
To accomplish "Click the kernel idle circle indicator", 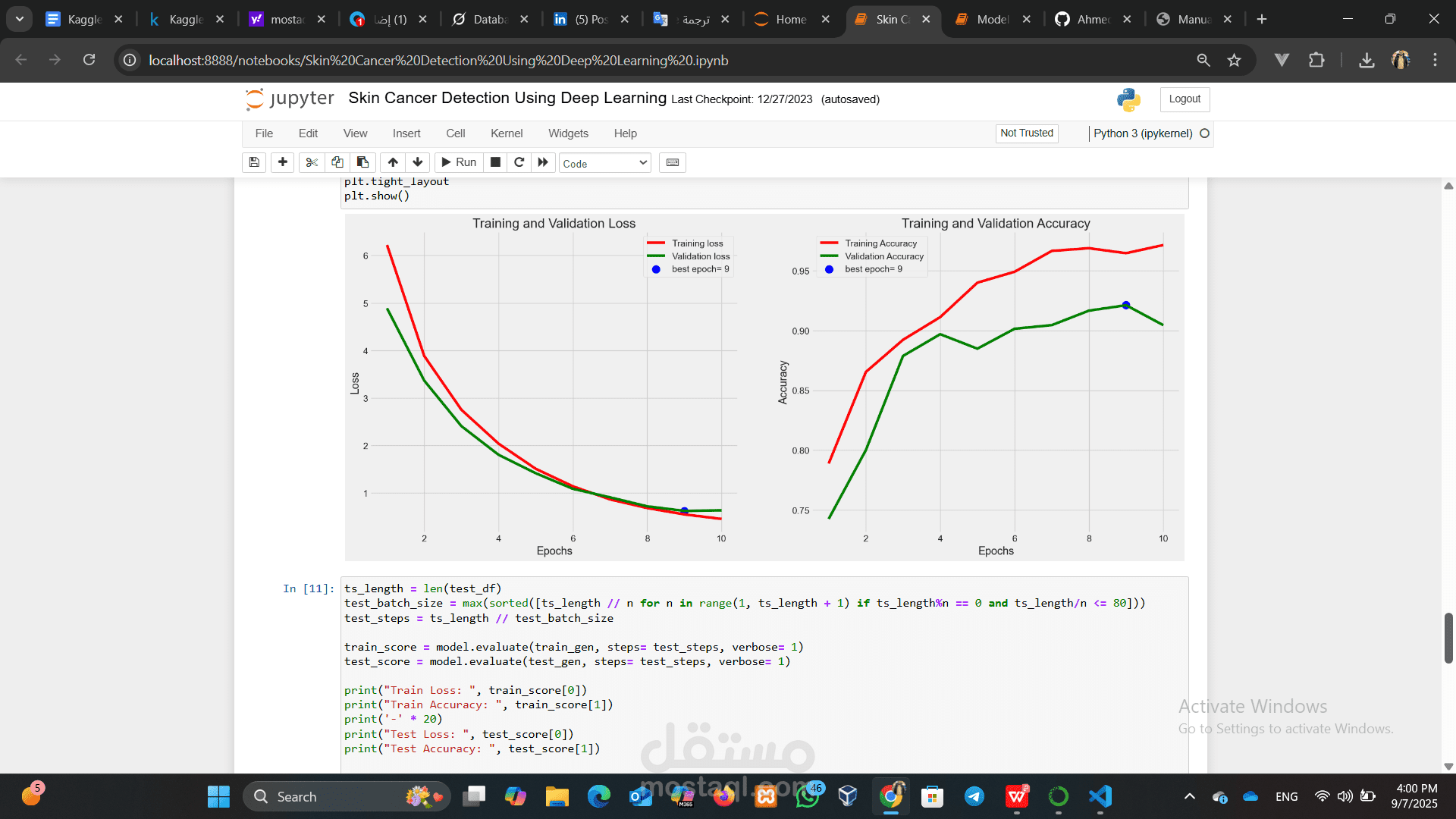I will coord(1204,133).
